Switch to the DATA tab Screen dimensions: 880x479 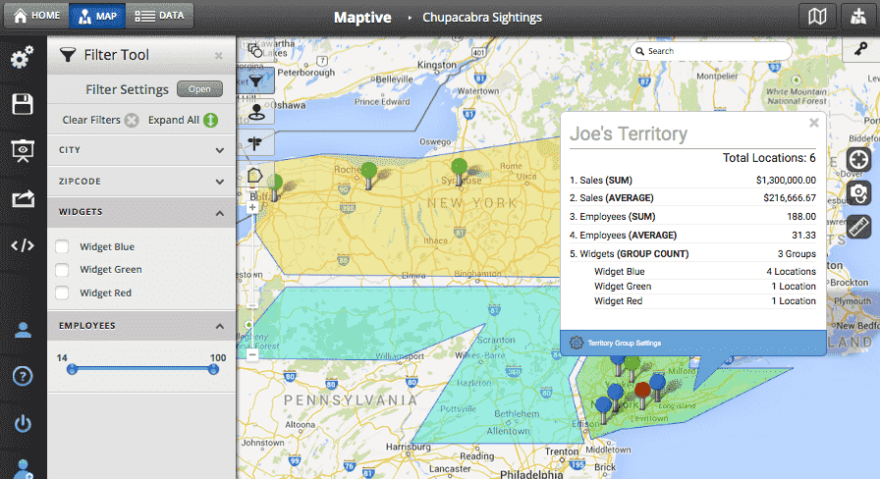pyautogui.click(x=159, y=16)
